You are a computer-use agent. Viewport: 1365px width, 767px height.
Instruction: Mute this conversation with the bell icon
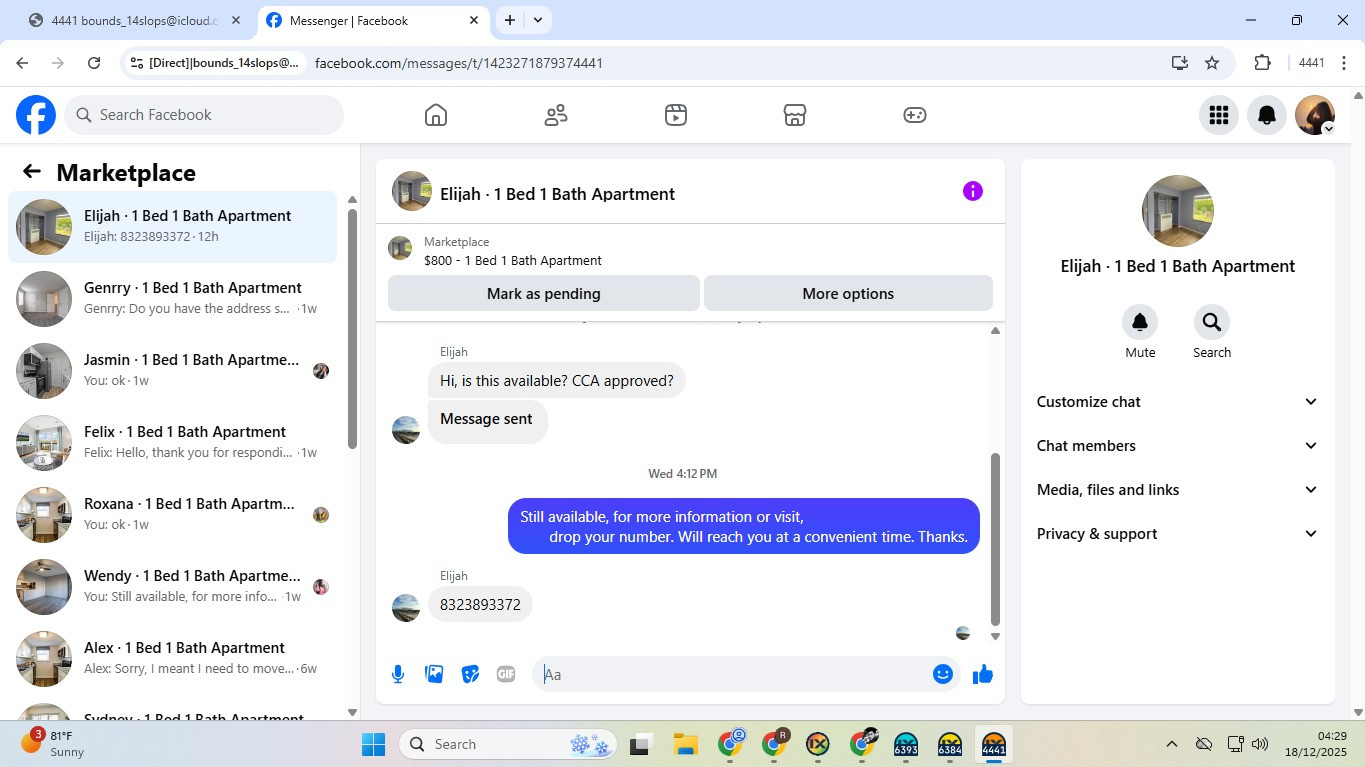pos(1140,322)
